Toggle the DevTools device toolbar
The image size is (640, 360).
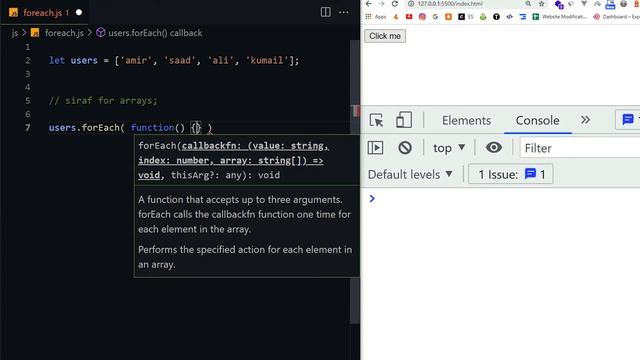pyautogui.click(x=403, y=120)
